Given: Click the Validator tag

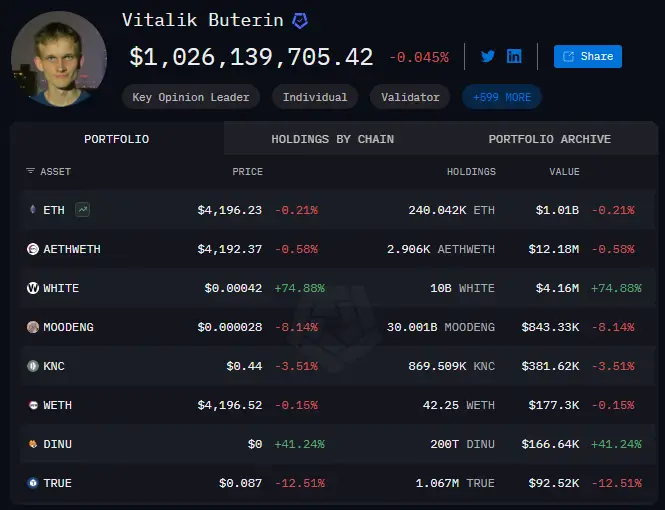Looking at the screenshot, I should [410, 97].
